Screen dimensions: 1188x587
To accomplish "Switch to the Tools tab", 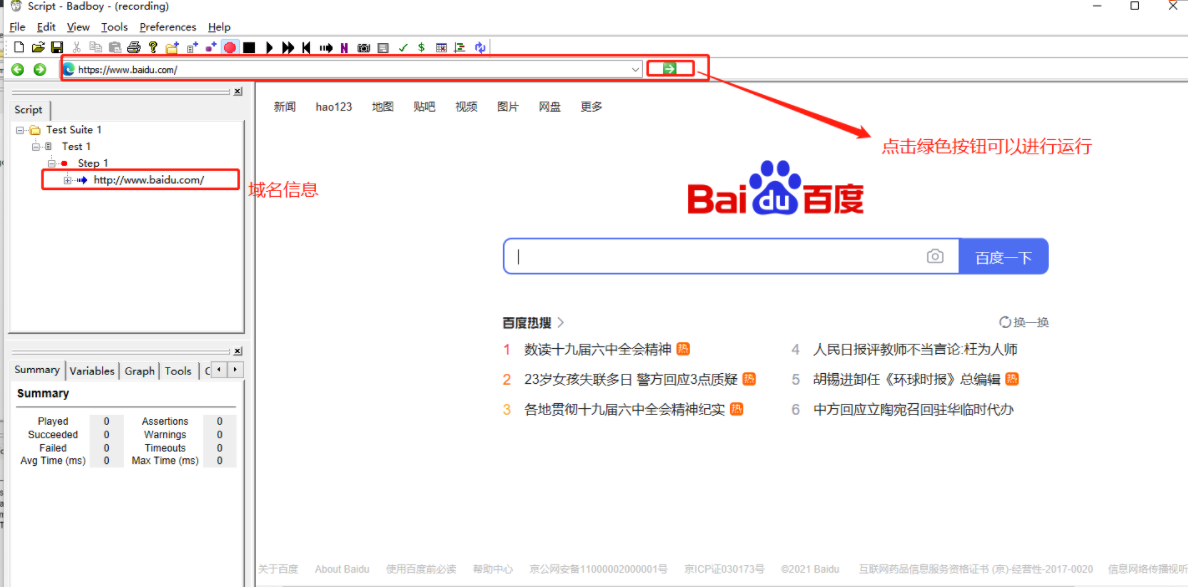I will pyautogui.click(x=178, y=370).
